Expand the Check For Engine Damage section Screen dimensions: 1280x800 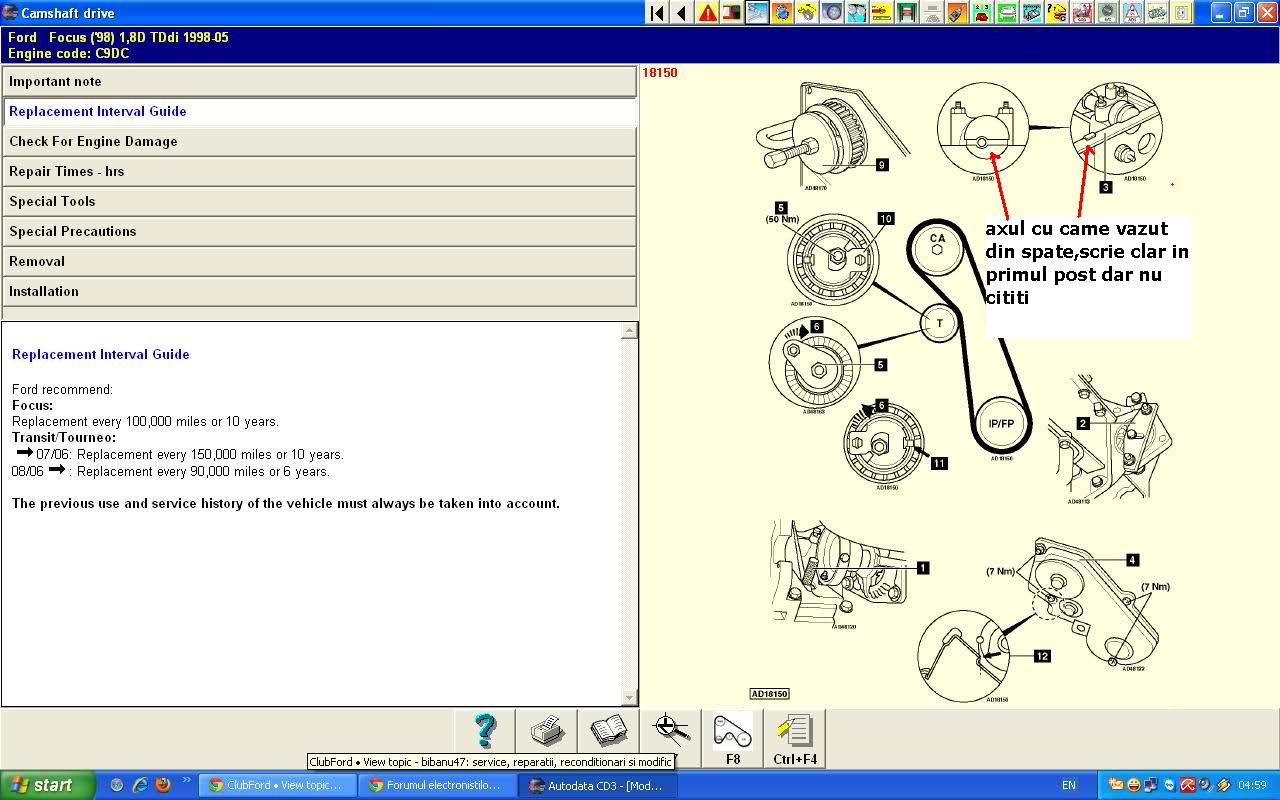pos(319,142)
